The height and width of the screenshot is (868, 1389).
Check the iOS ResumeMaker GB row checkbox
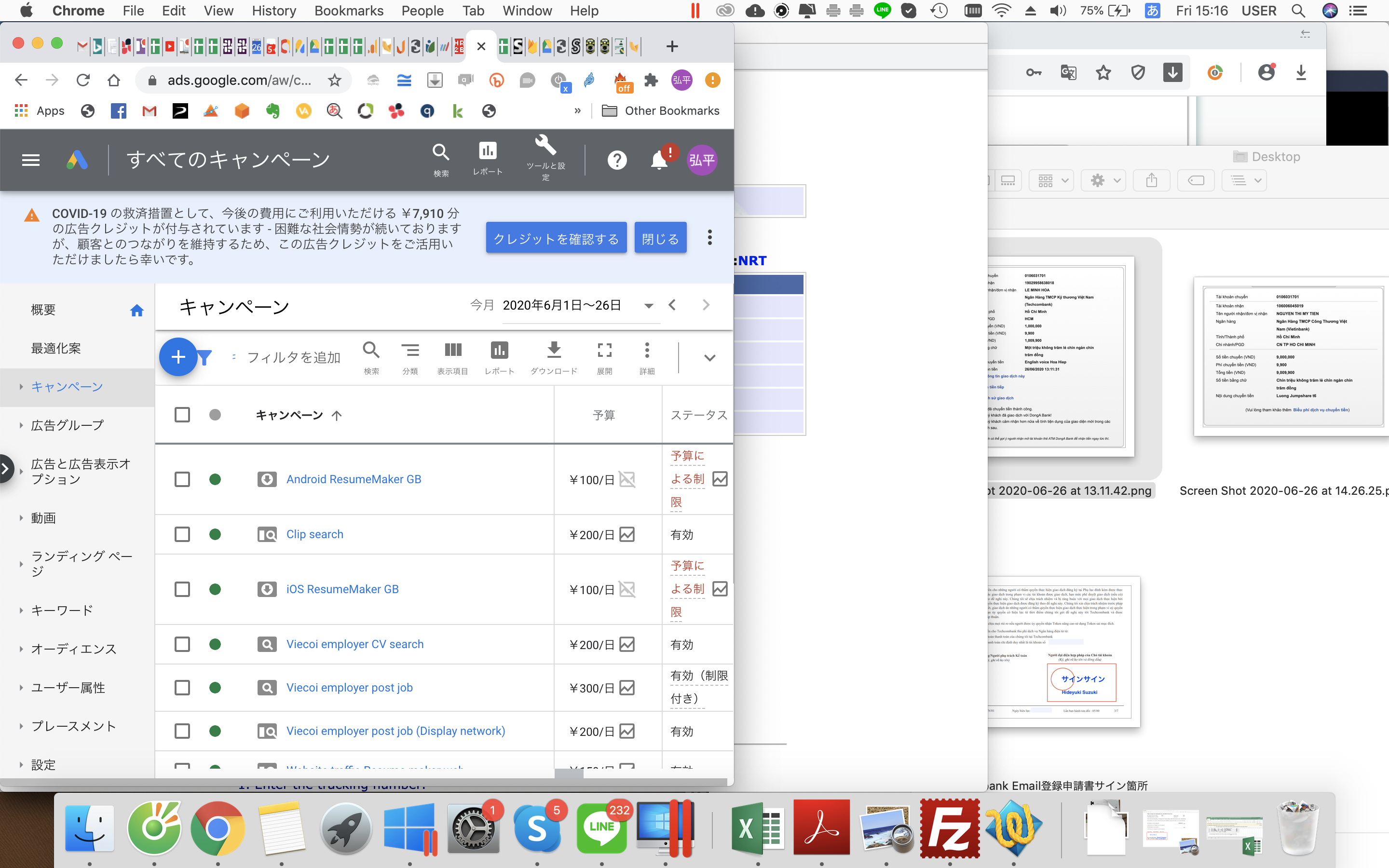click(x=182, y=590)
